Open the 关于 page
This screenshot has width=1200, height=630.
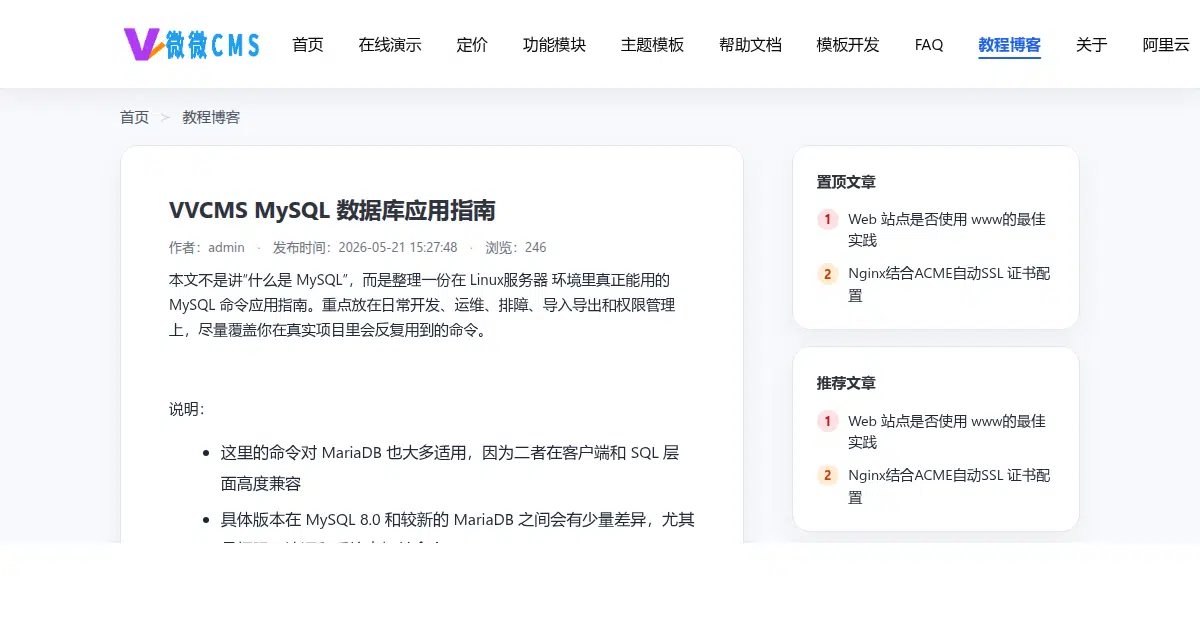coord(1092,45)
